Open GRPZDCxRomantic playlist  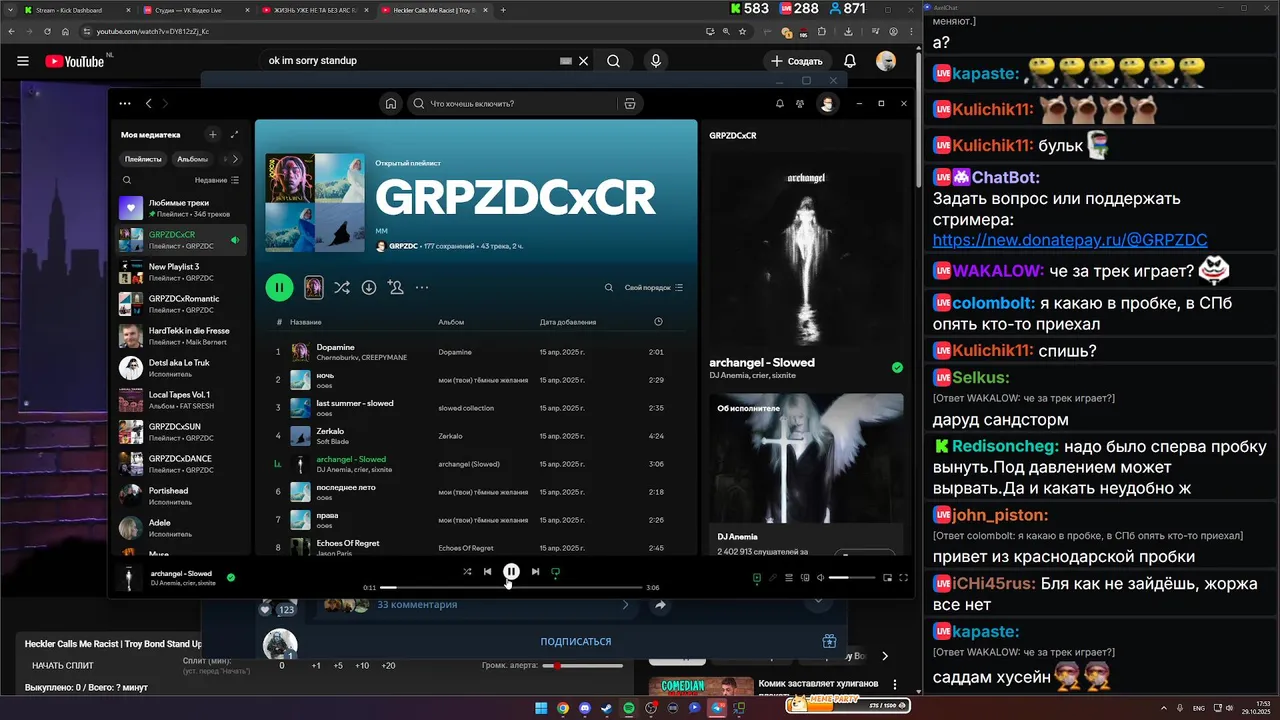pyautogui.click(x=181, y=304)
